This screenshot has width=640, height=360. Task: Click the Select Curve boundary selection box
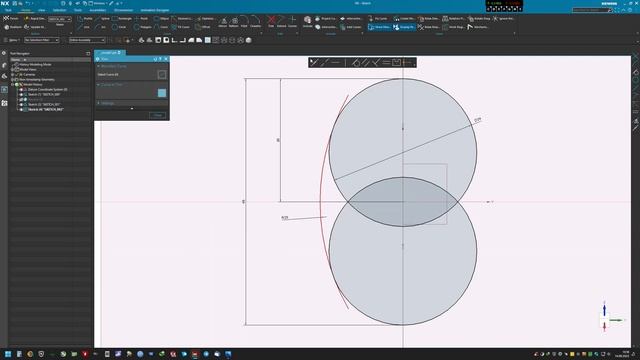162,74
